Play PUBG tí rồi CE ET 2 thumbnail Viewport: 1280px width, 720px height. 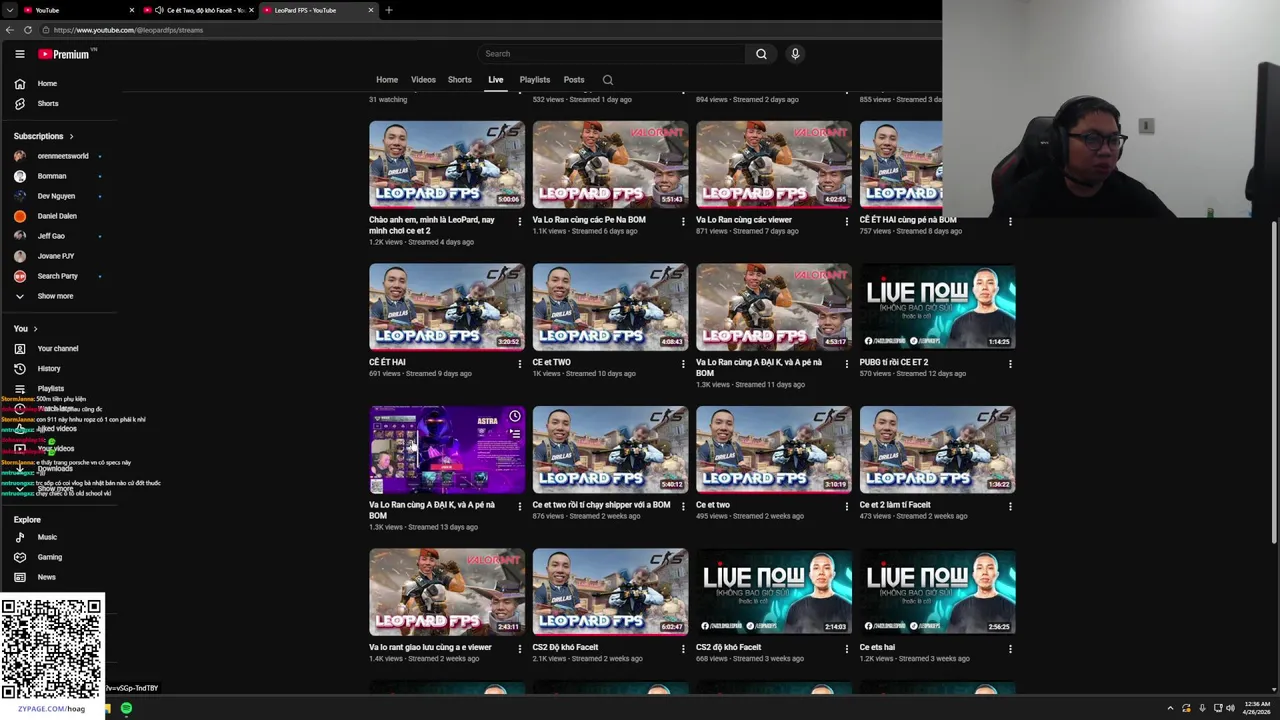point(938,306)
